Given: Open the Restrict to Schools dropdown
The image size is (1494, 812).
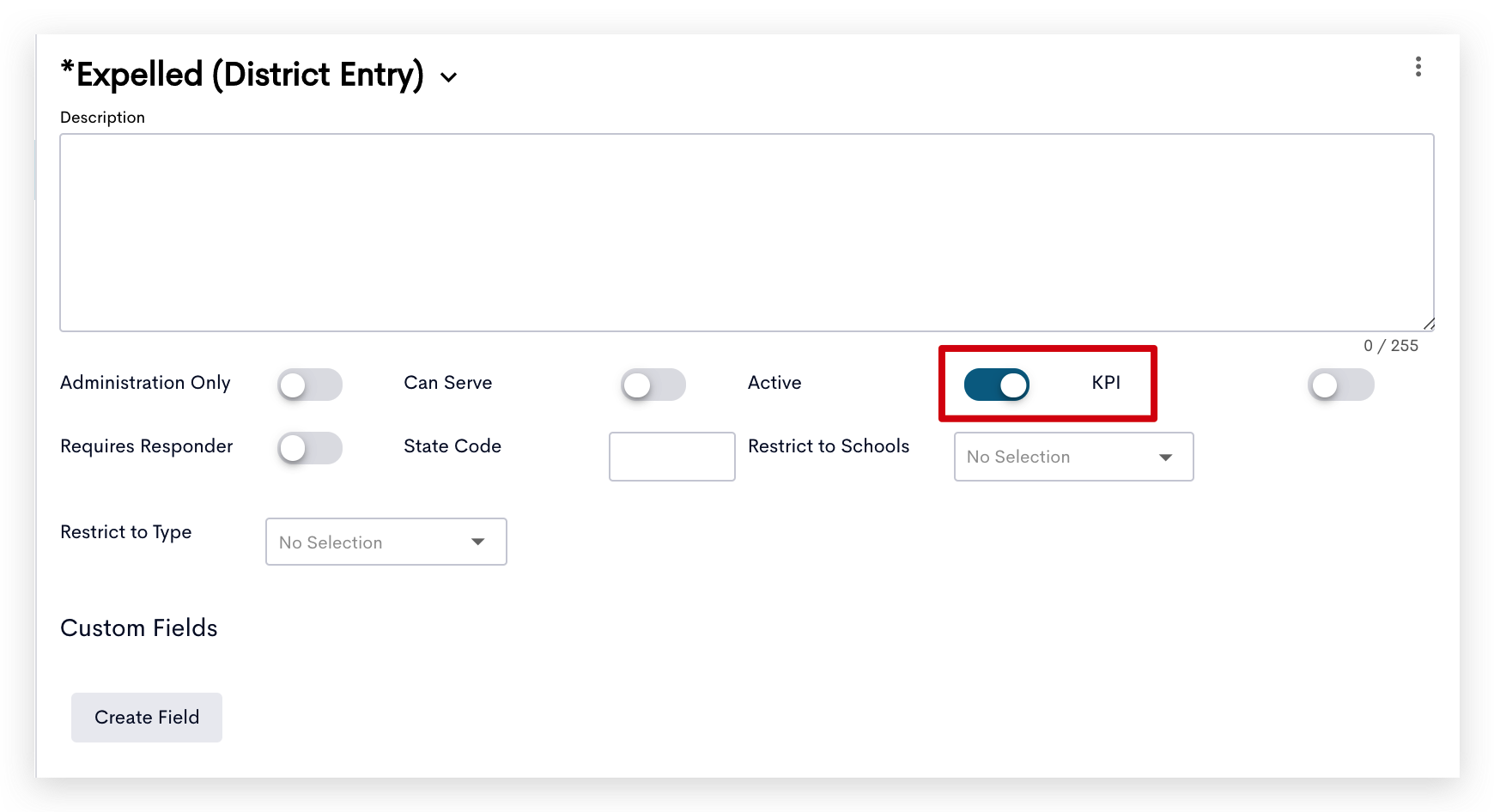Looking at the screenshot, I should 1074,457.
